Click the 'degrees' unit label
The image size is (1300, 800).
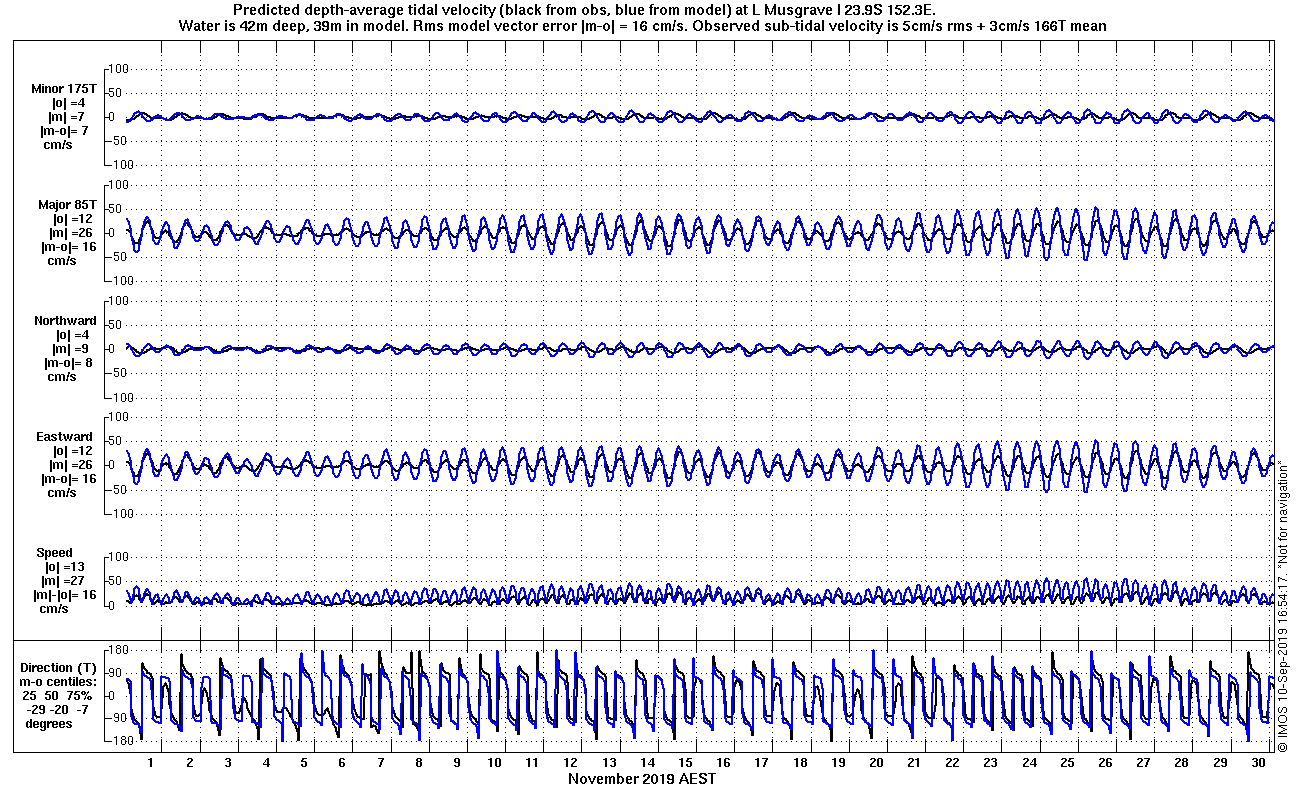[x=49, y=724]
